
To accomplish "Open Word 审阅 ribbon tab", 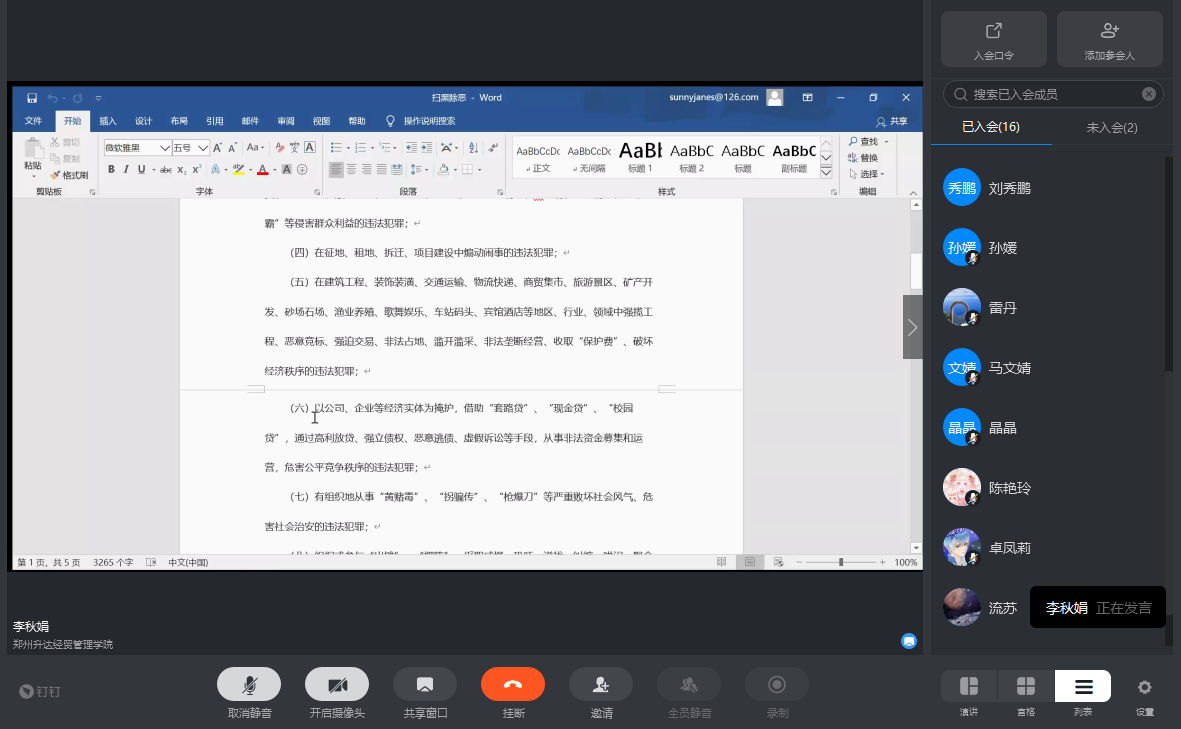I will click(x=285, y=120).
